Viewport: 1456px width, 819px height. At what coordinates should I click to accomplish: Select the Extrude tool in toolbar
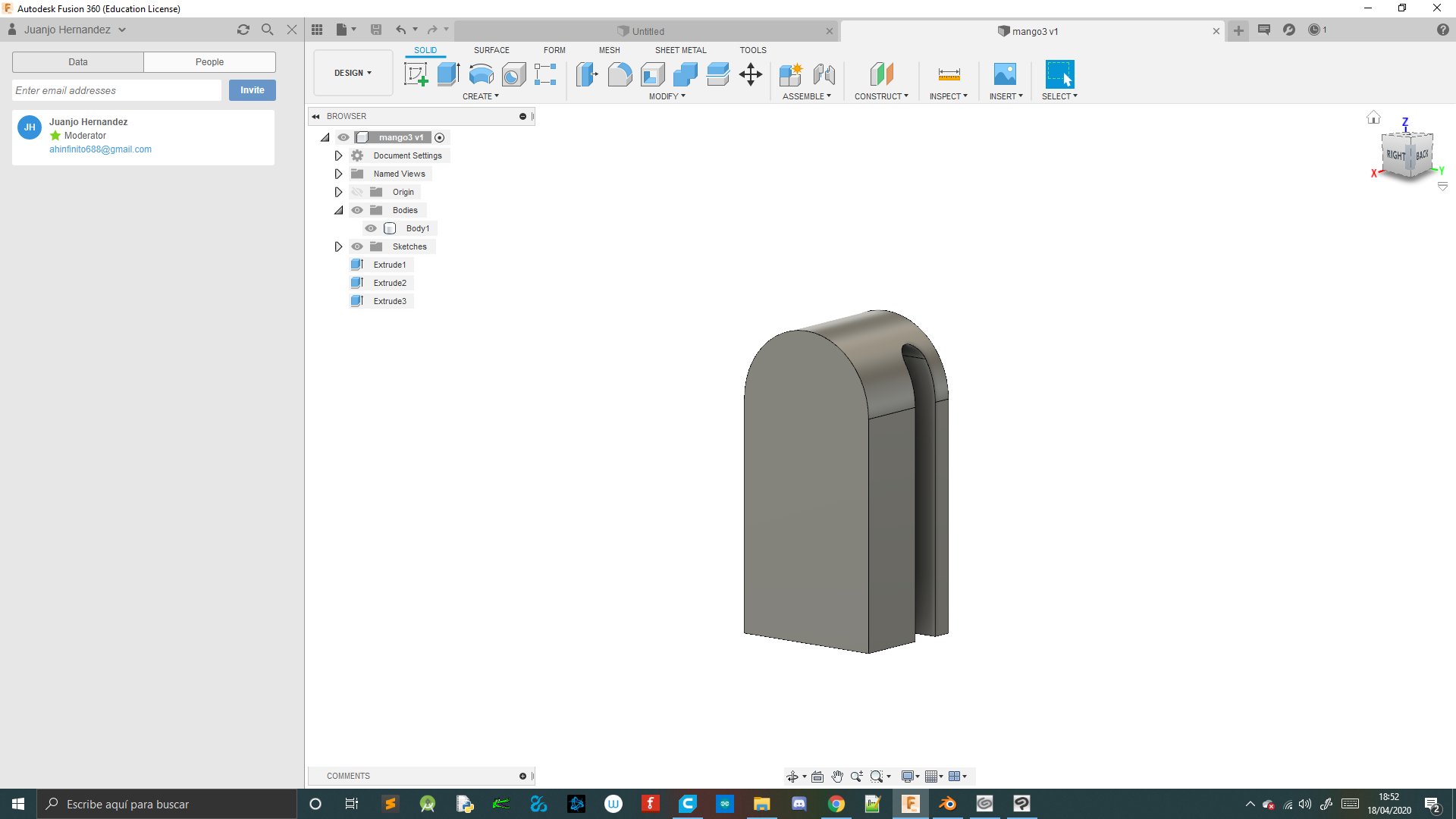[x=448, y=74]
